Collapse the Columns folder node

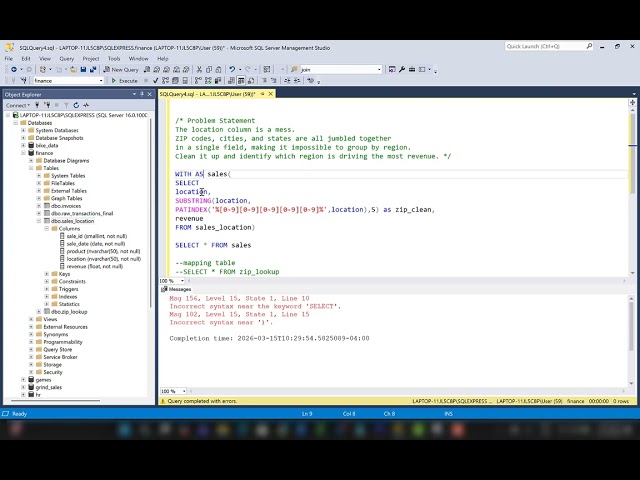pyautogui.click(x=47, y=229)
